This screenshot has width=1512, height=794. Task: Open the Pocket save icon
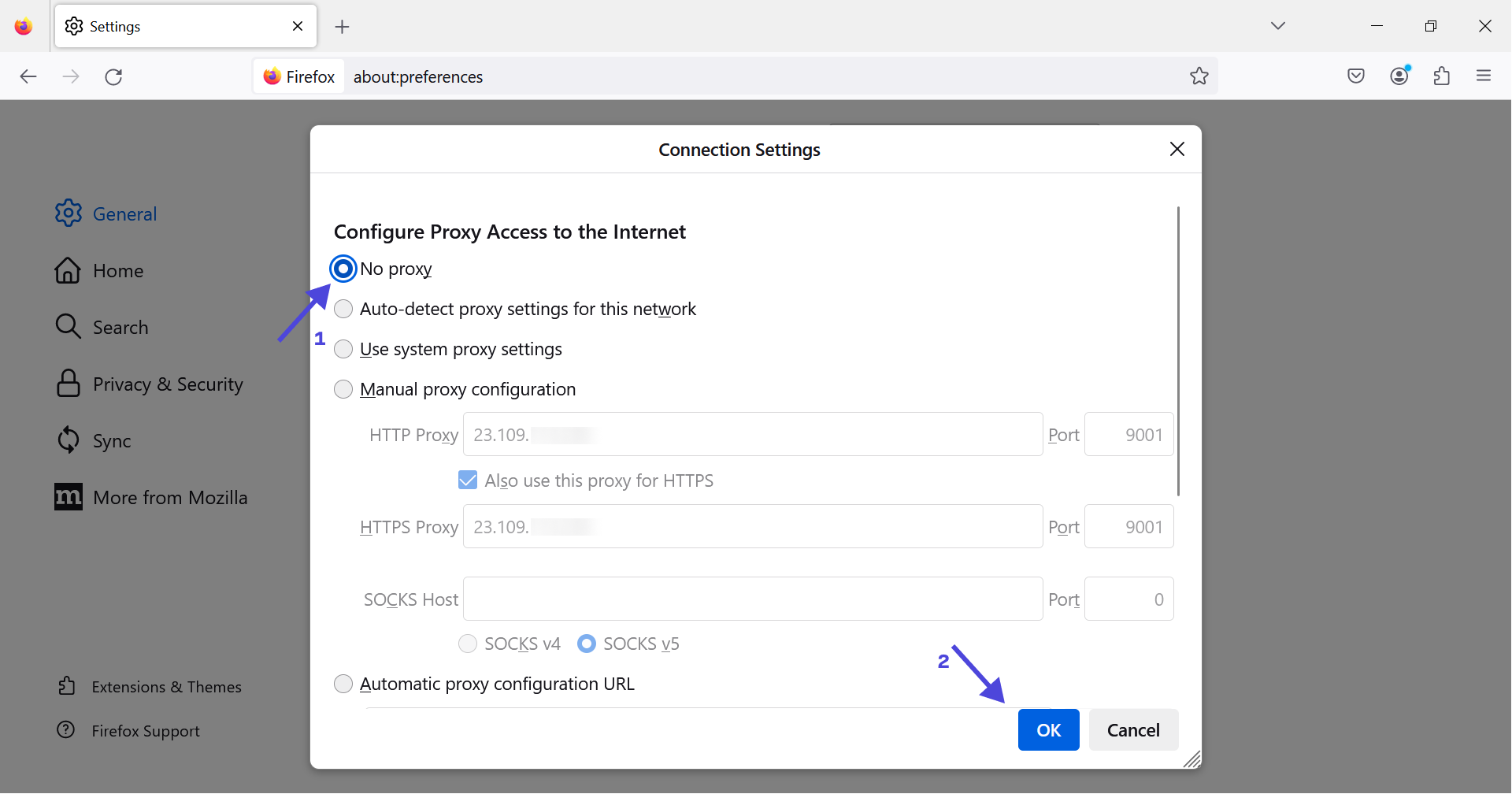(x=1356, y=76)
